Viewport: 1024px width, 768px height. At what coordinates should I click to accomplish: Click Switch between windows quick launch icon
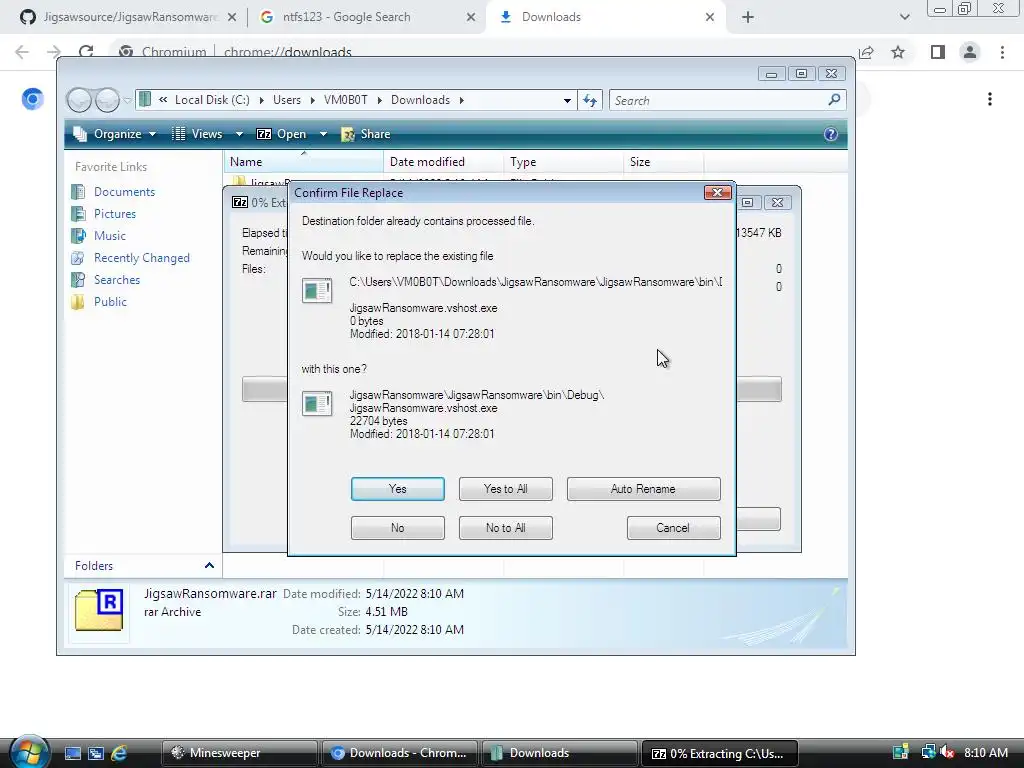(x=96, y=753)
